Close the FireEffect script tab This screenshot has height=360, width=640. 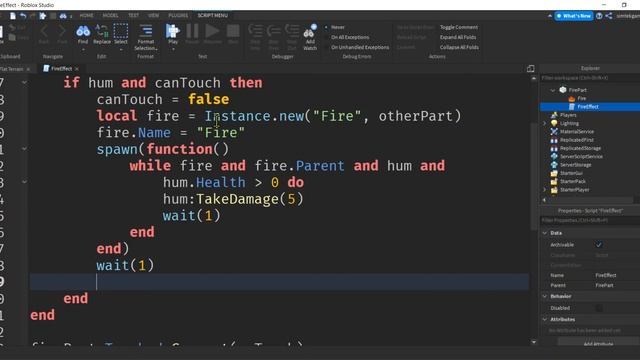(77, 69)
